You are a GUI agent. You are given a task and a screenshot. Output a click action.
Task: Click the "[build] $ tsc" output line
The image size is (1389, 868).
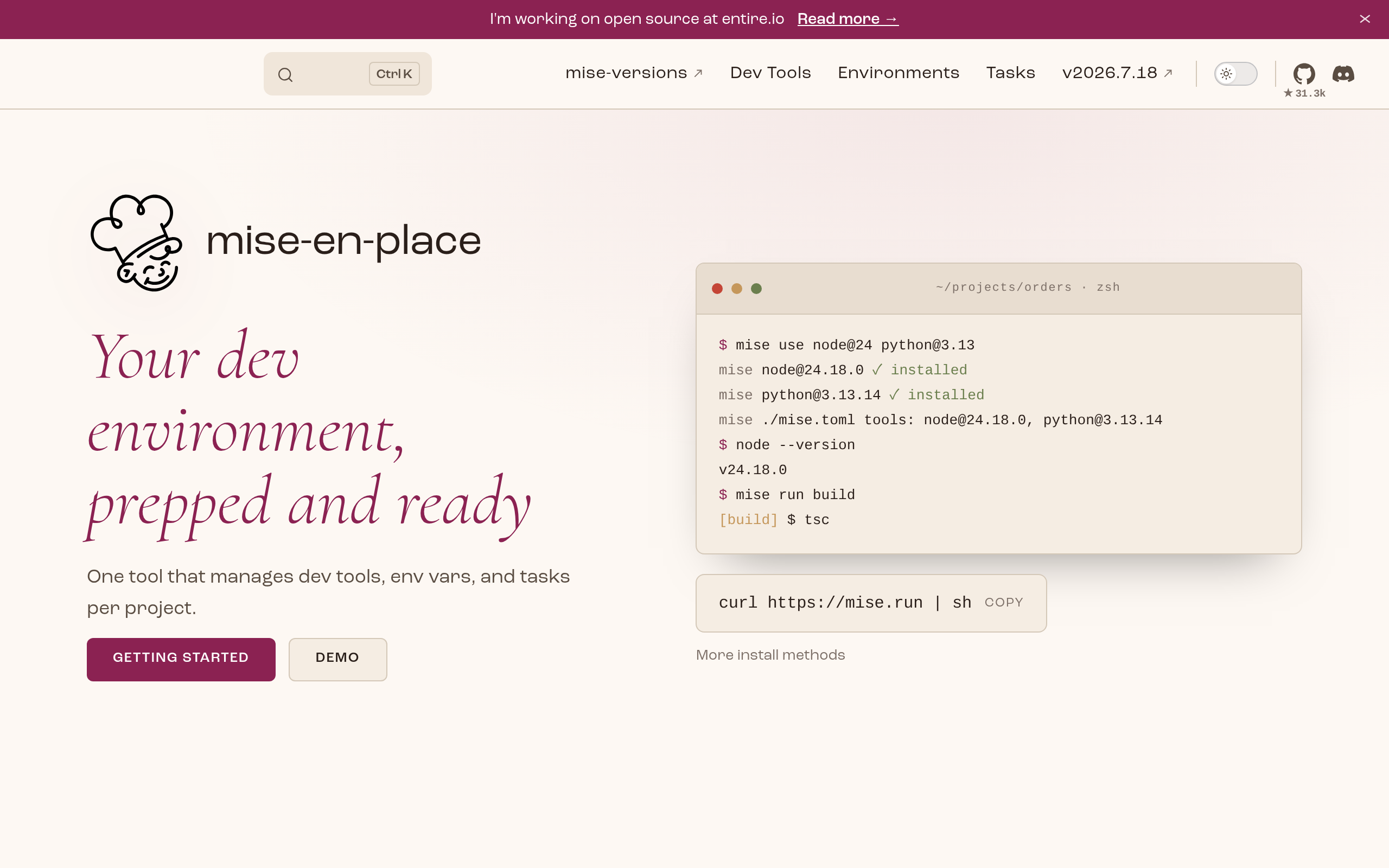774,520
